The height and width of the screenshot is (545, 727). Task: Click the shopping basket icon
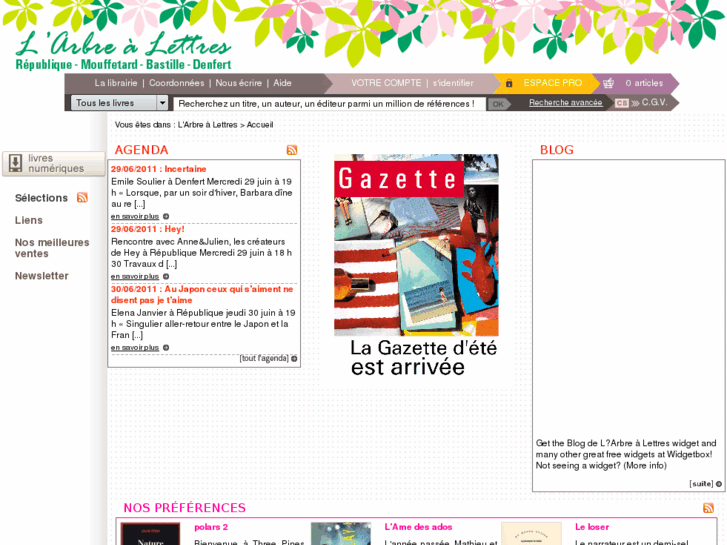(x=608, y=83)
